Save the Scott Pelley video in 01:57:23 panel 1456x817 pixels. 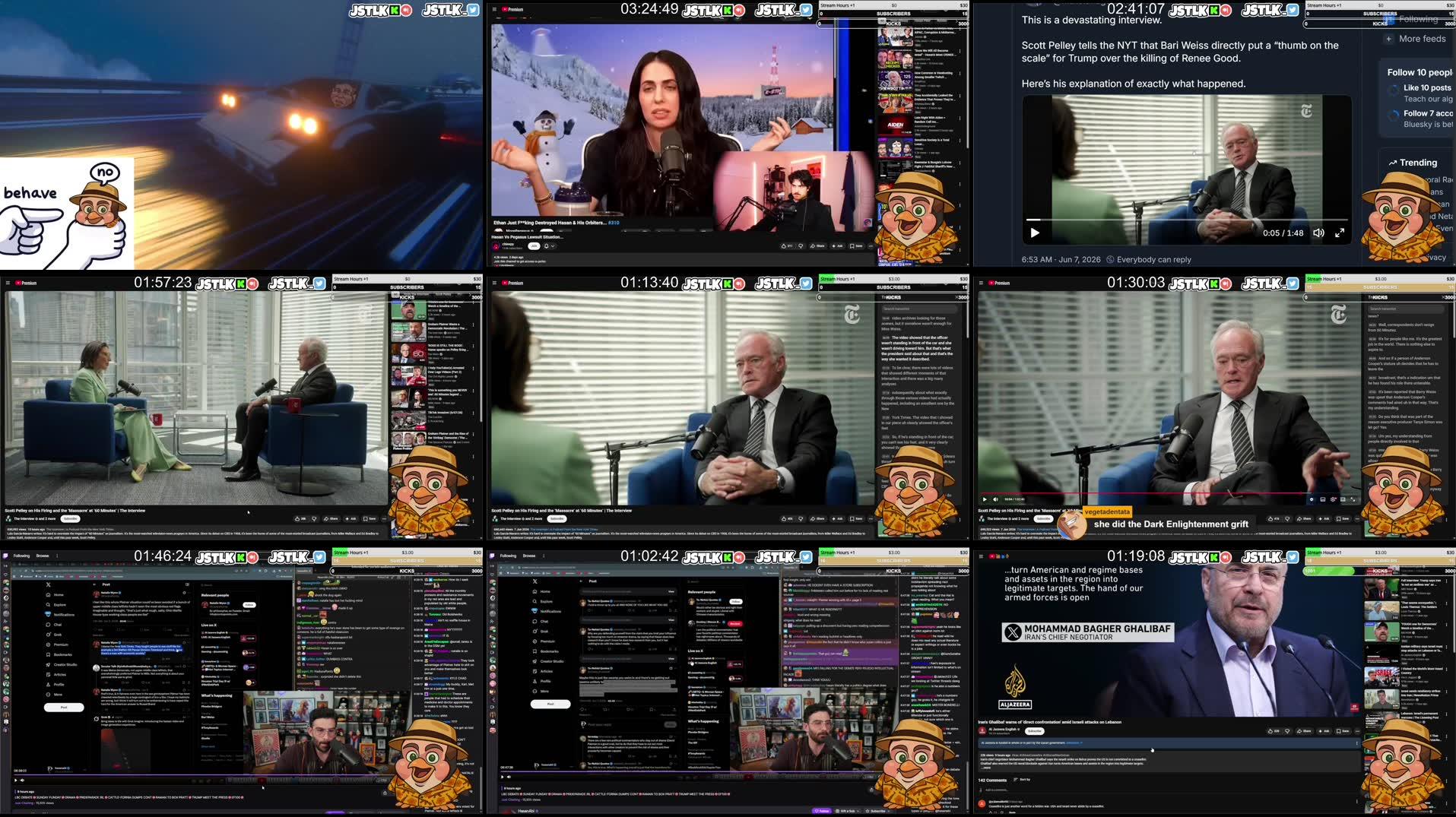pos(370,518)
